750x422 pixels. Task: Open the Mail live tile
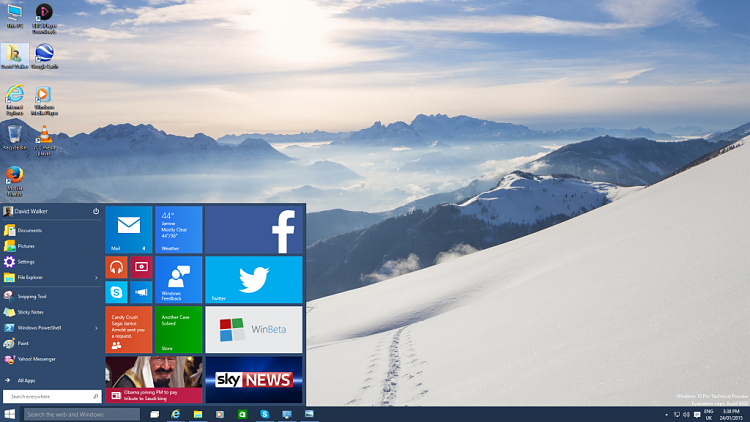[x=129, y=230]
